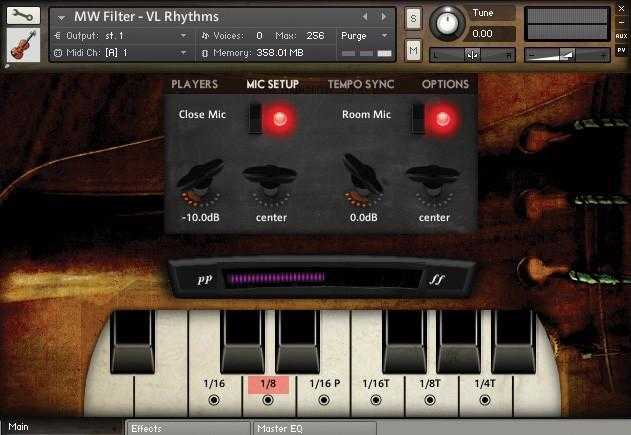Go to next instrument preset arrow

[x=384, y=16]
